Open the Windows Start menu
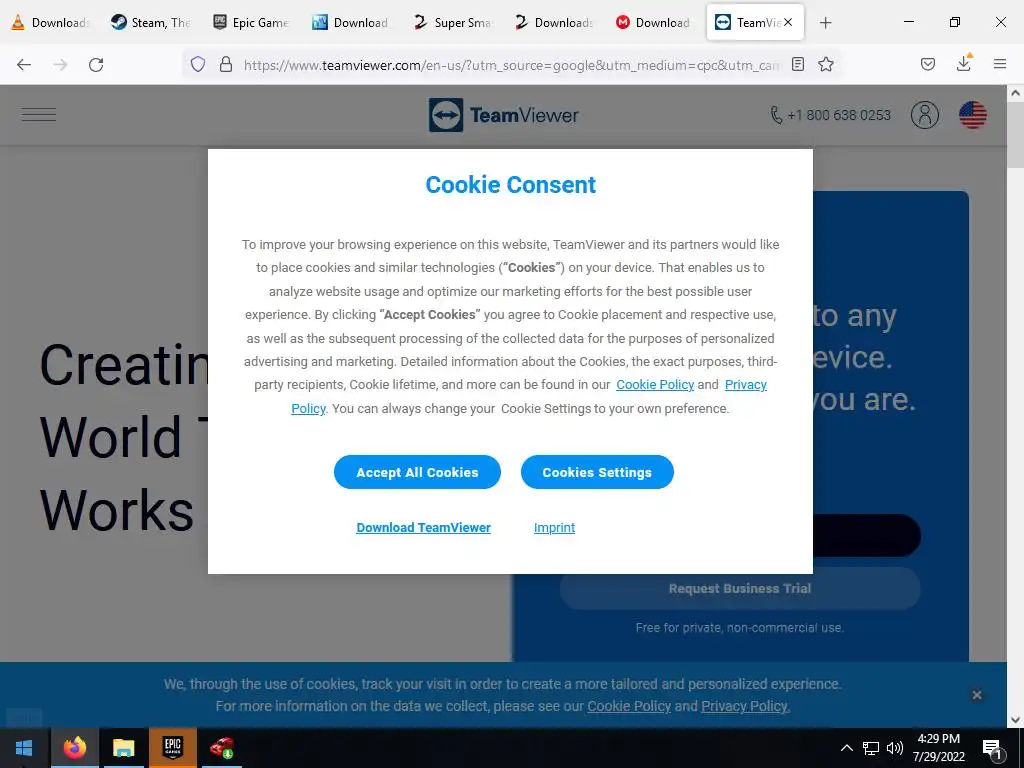 pyautogui.click(x=24, y=748)
